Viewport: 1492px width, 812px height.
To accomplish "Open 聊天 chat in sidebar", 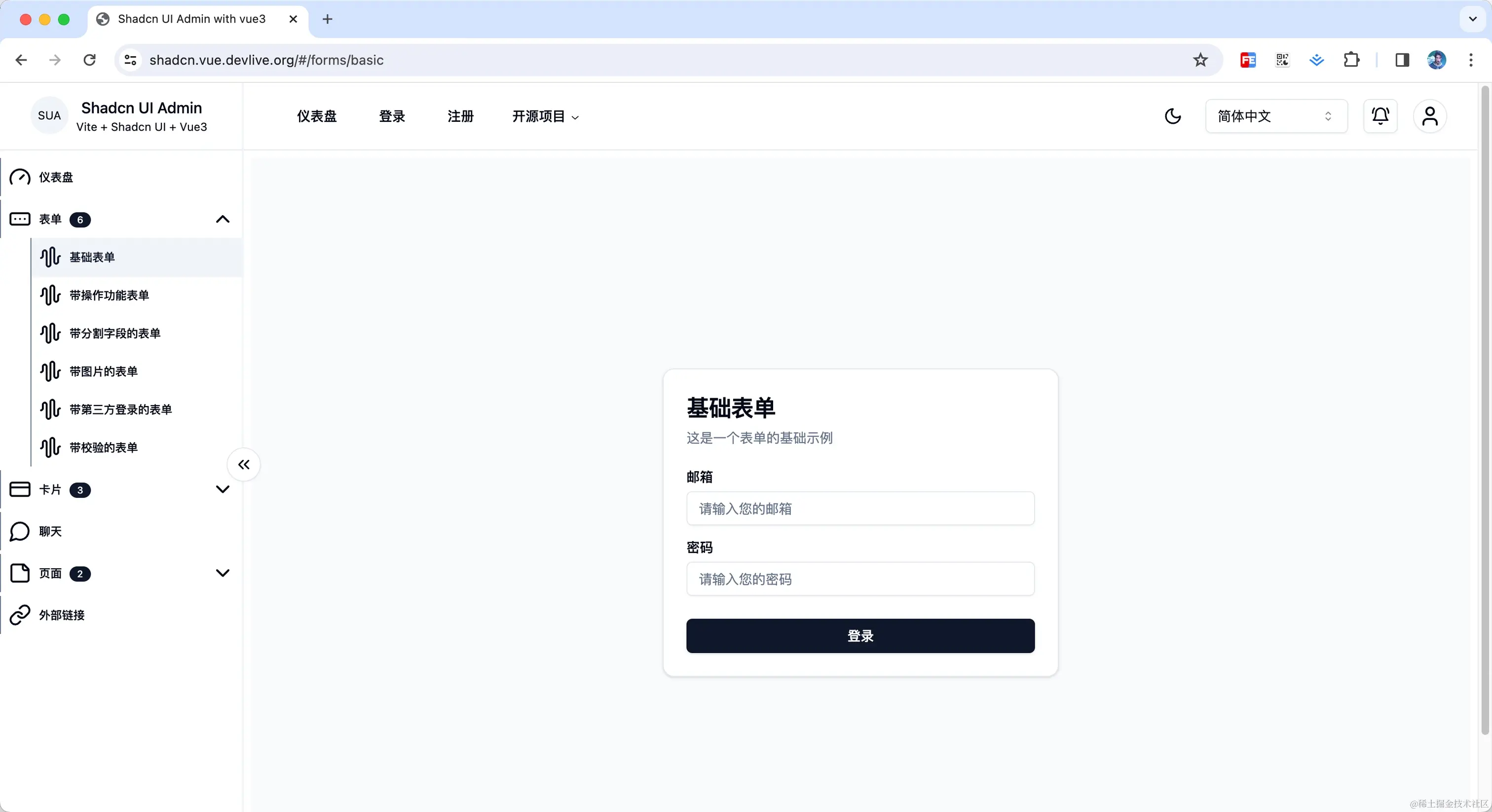I will tap(50, 531).
